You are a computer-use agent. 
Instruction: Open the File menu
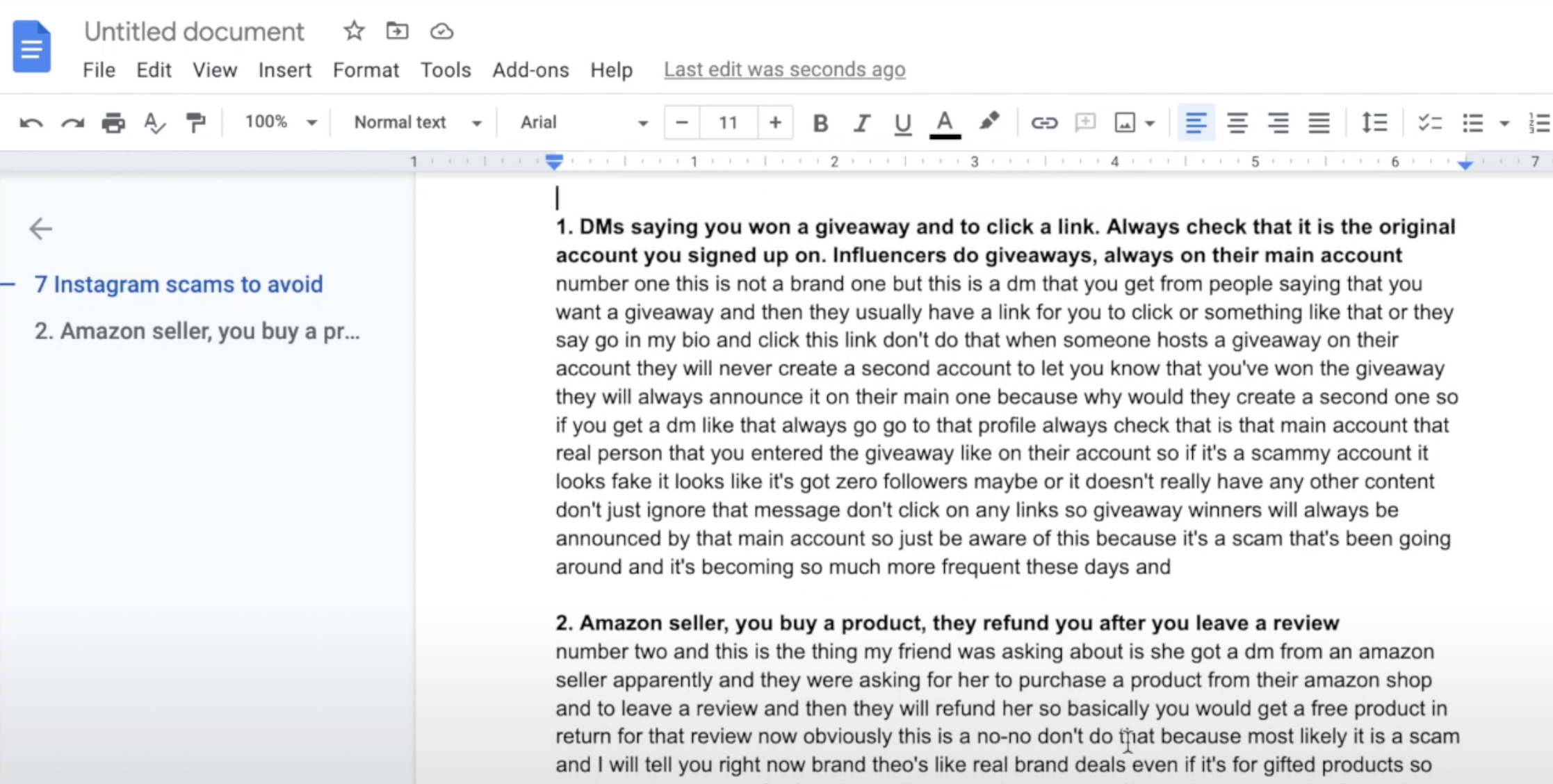[99, 70]
